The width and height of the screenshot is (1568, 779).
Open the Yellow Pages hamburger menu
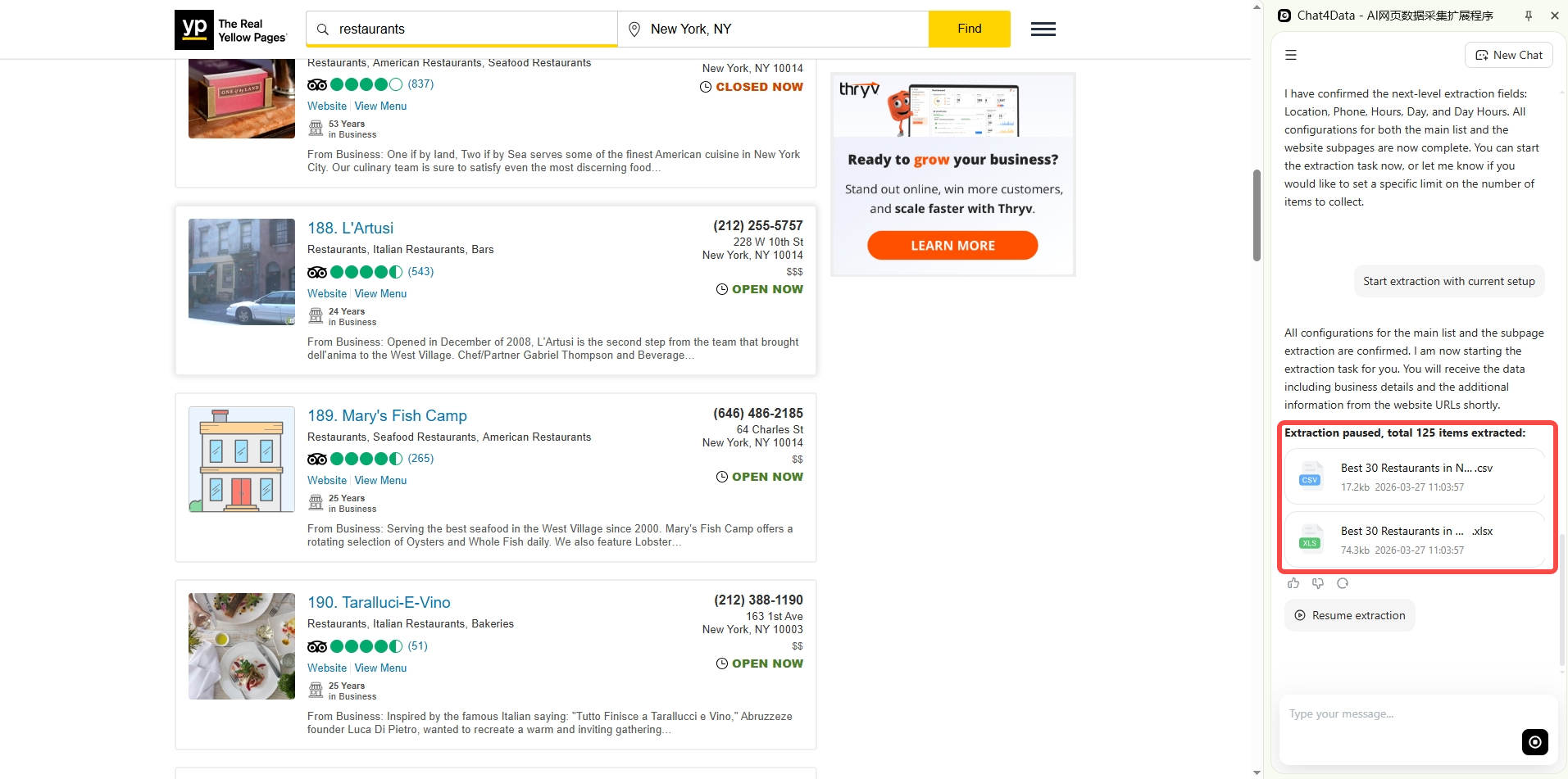[x=1043, y=29]
